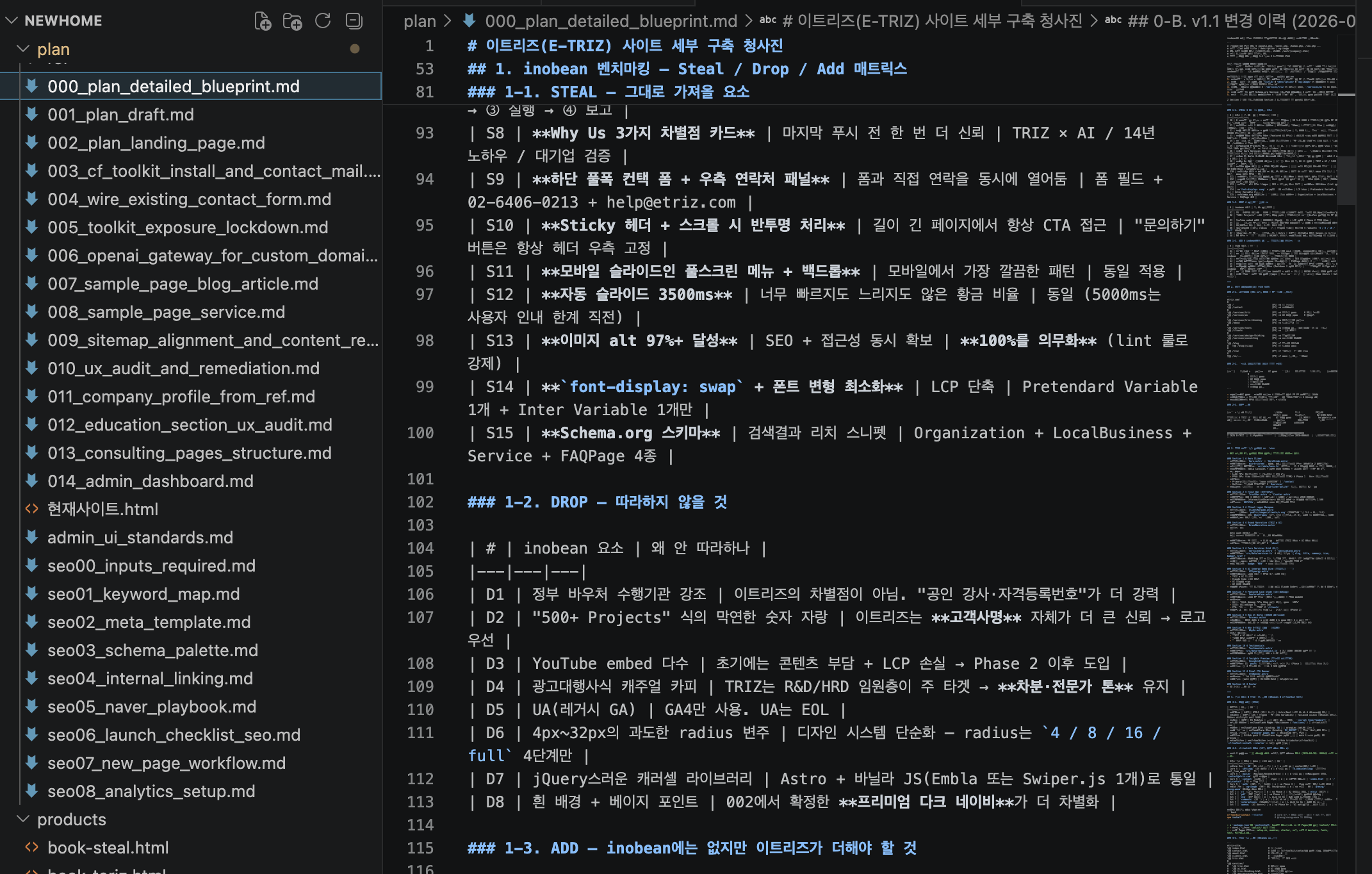Screen dimensions: 1372x874
Task: Jump to sticky heading '## 1. inobean 벤치마킹'
Action: click(x=687, y=69)
